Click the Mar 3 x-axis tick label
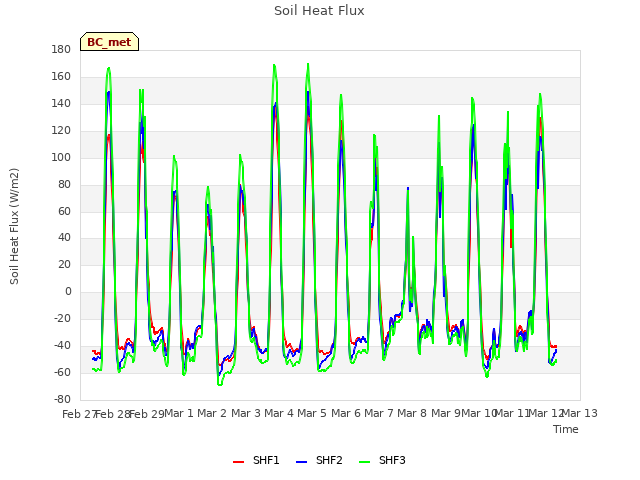The height and width of the screenshot is (480, 640). pyautogui.click(x=246, y=413)
